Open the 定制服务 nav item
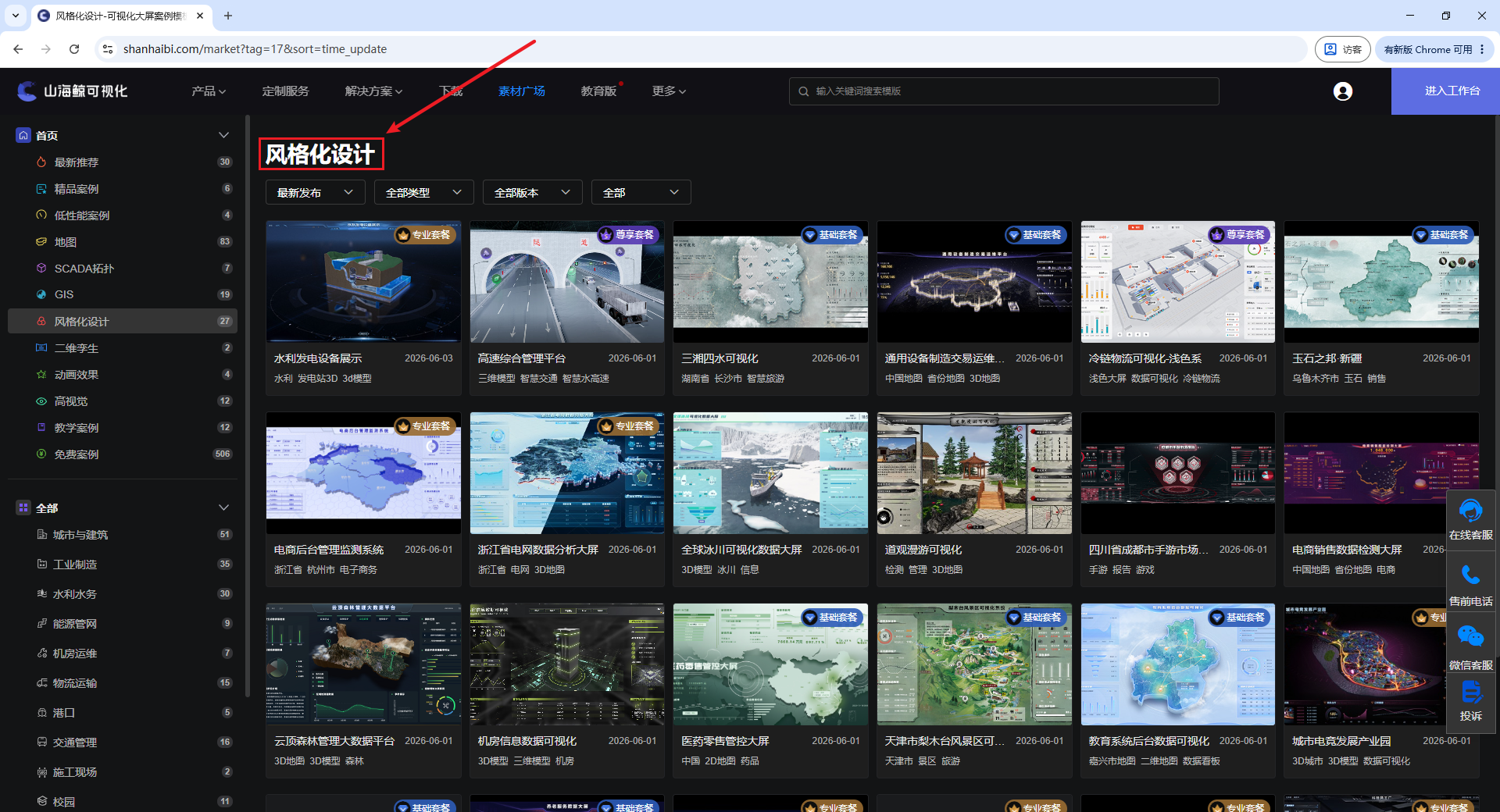 click(x=285, y=91)
